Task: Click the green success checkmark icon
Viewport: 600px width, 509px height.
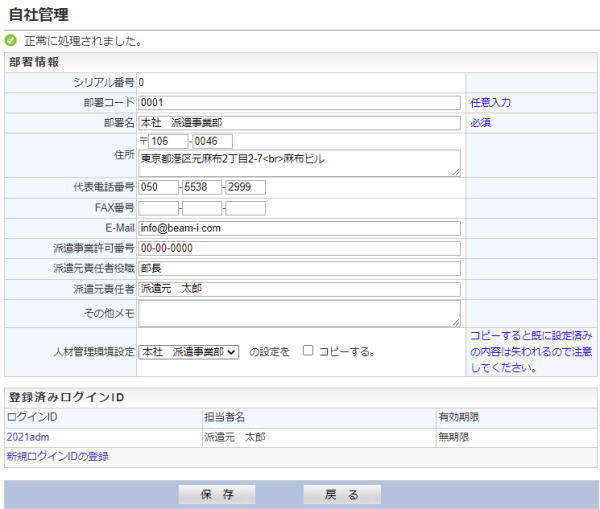Action: point(11,41)
